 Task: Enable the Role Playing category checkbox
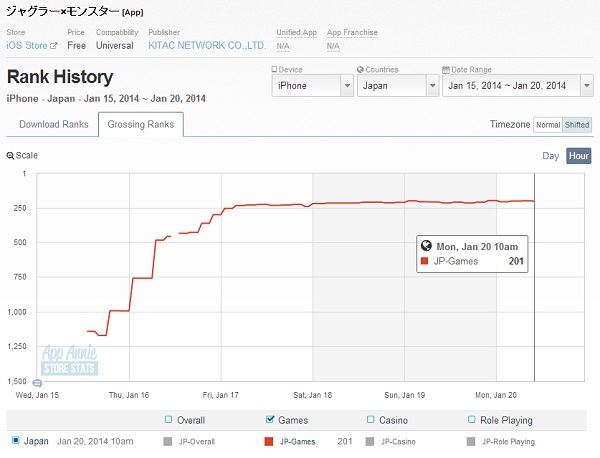click(472, 419)
